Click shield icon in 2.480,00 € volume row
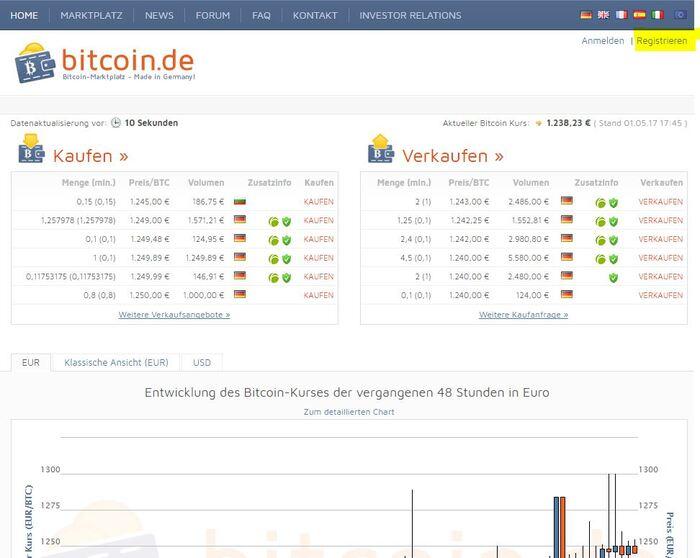The image size is (700, 558). click(614, 278)
